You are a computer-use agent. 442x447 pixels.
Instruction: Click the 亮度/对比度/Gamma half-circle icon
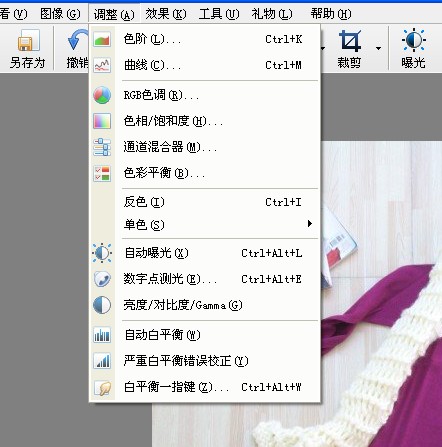pyautogui.click(x=102, y=305)
